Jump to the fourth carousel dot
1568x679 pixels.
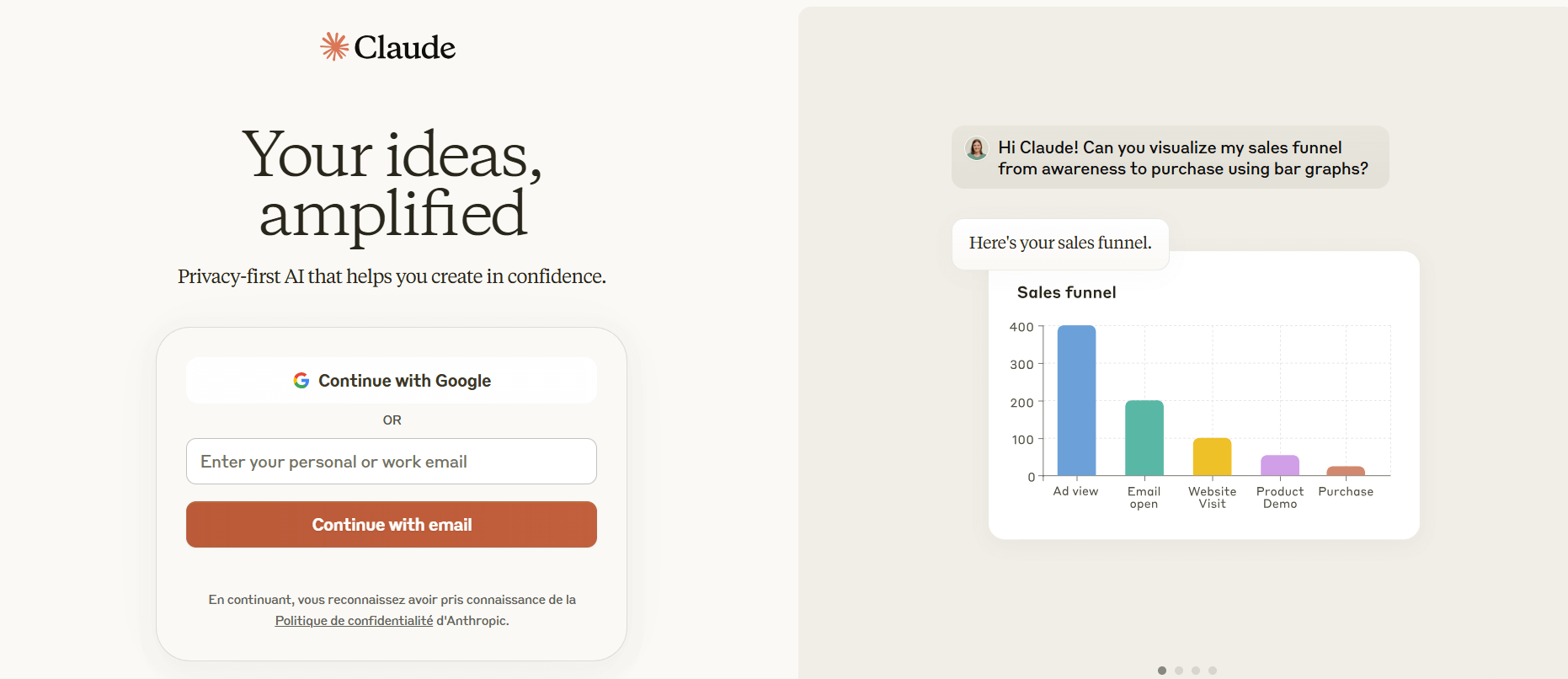[1213, 671]
